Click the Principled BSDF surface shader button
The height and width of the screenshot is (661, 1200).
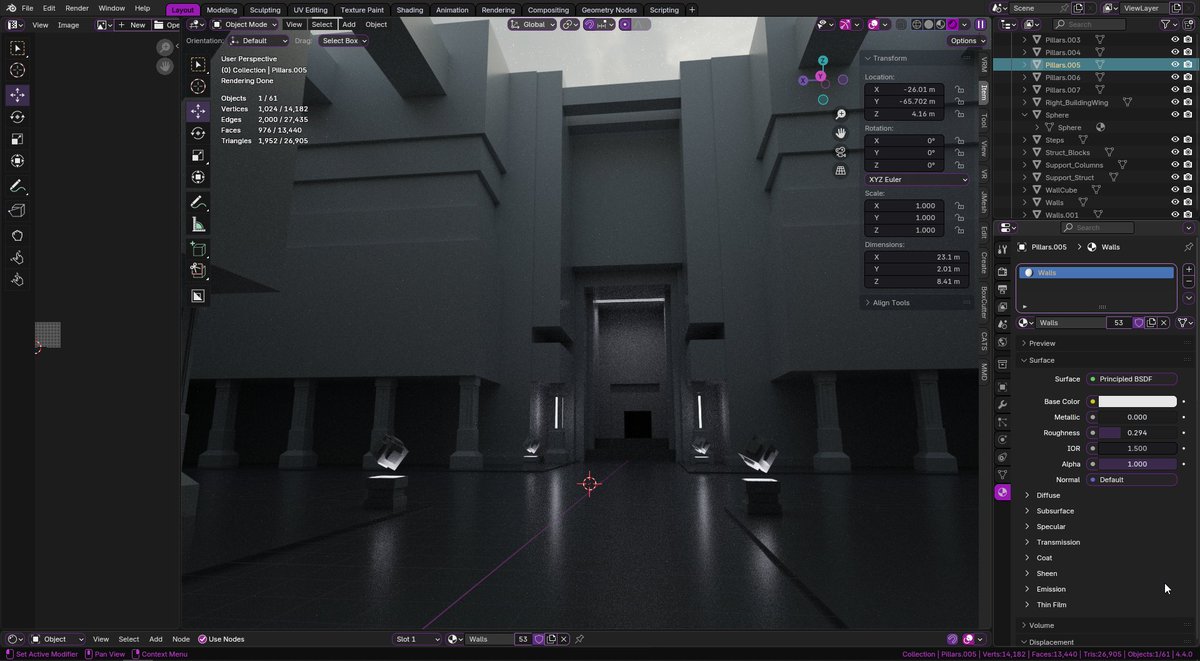click(1132, 379)
